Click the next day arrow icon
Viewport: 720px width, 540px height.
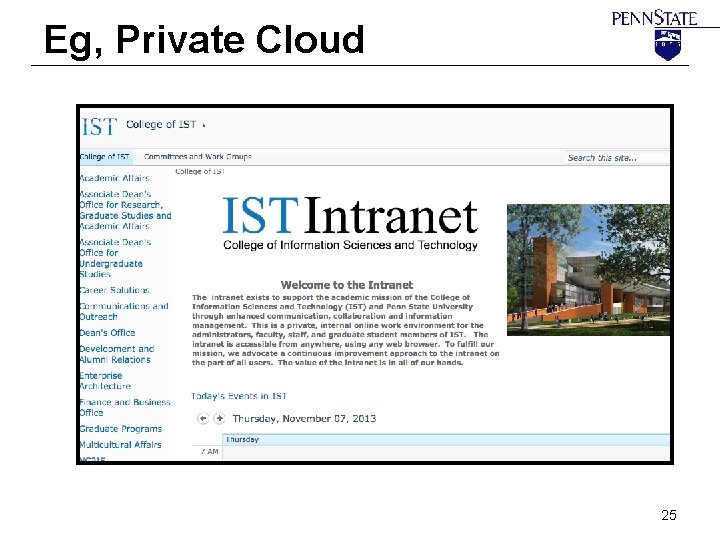click(x=219, y=418)
